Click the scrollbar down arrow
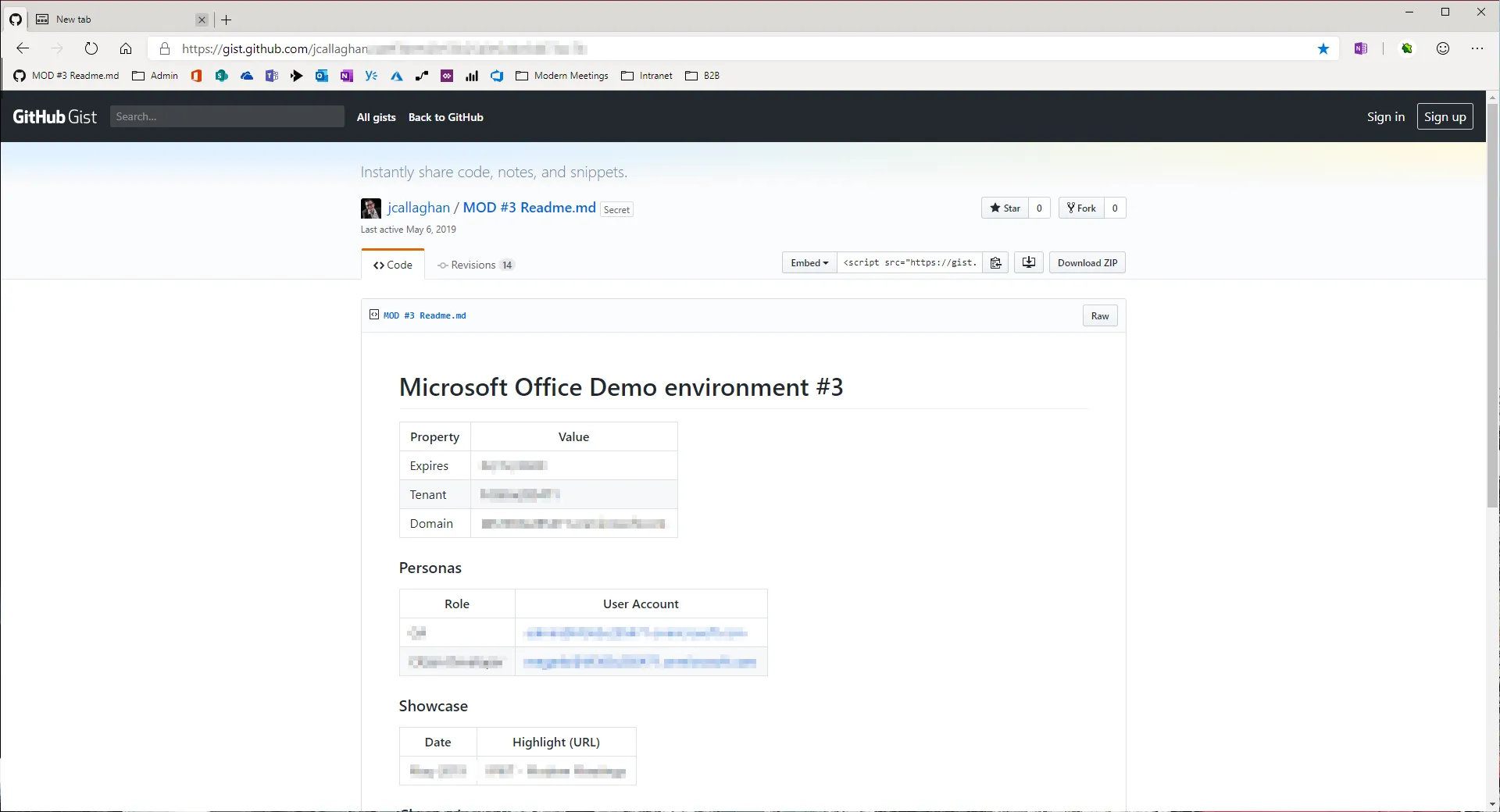Viewport: 1500px width, 812px height. (1493, 803)
